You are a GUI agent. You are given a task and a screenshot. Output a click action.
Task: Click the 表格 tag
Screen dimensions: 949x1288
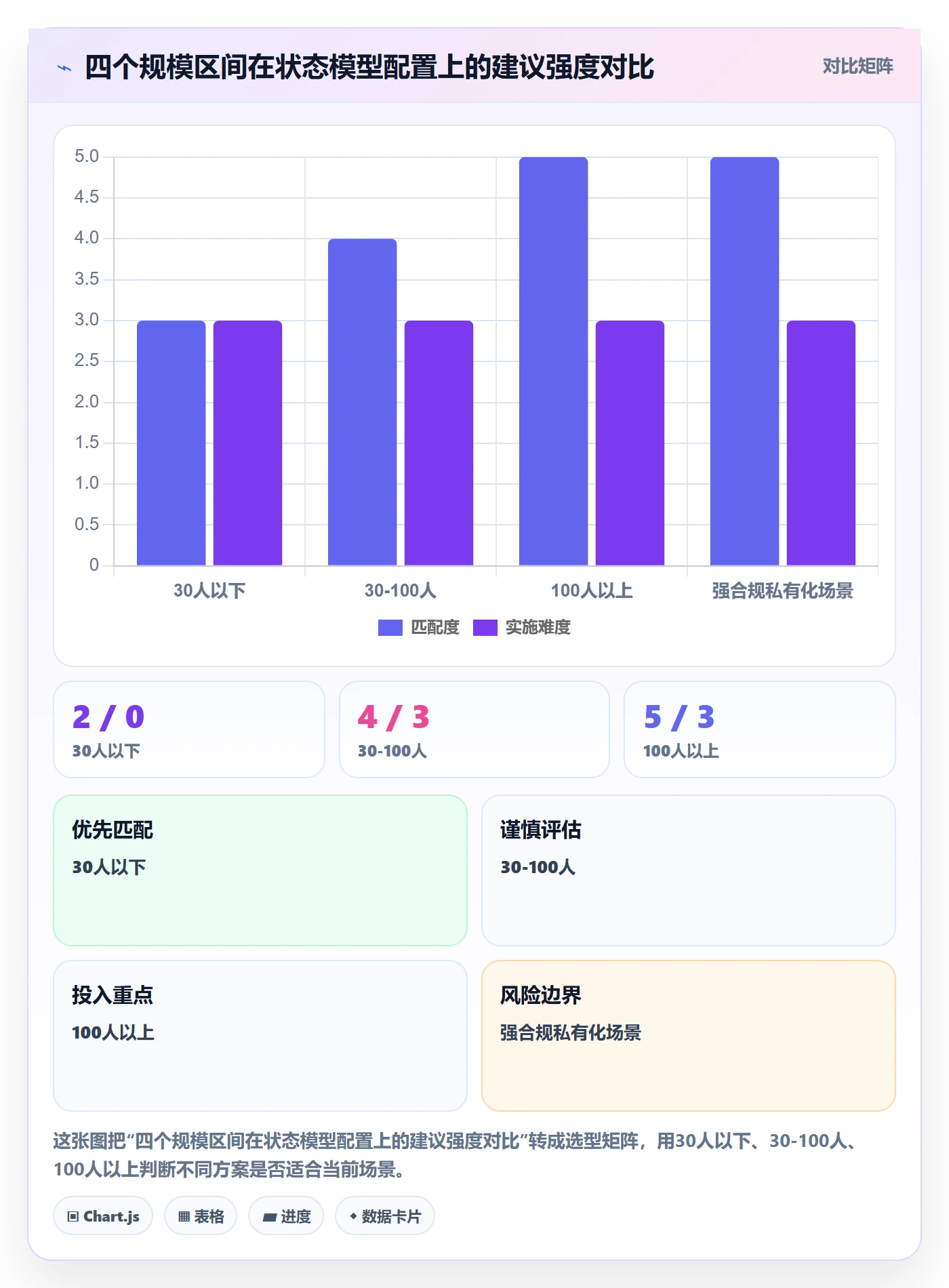click(x=201, y=1216)
